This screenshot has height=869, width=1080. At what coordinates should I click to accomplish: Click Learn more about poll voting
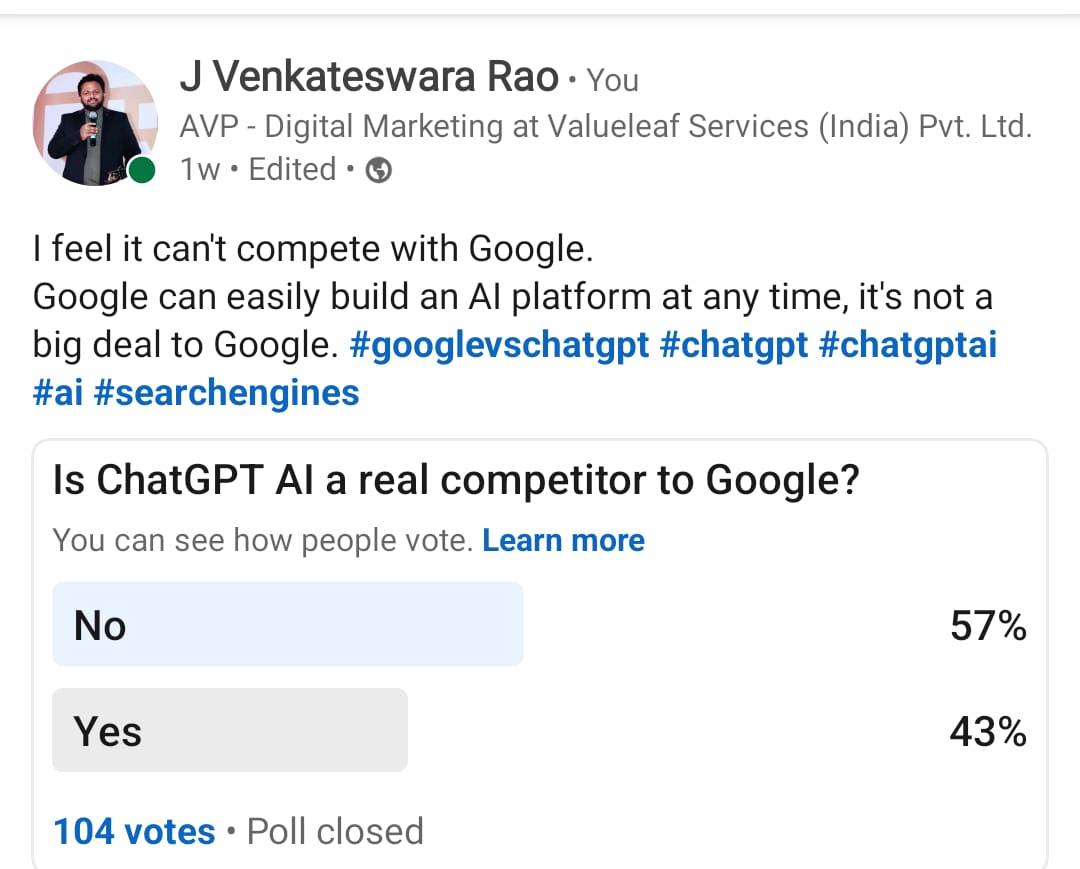point(563,540)
